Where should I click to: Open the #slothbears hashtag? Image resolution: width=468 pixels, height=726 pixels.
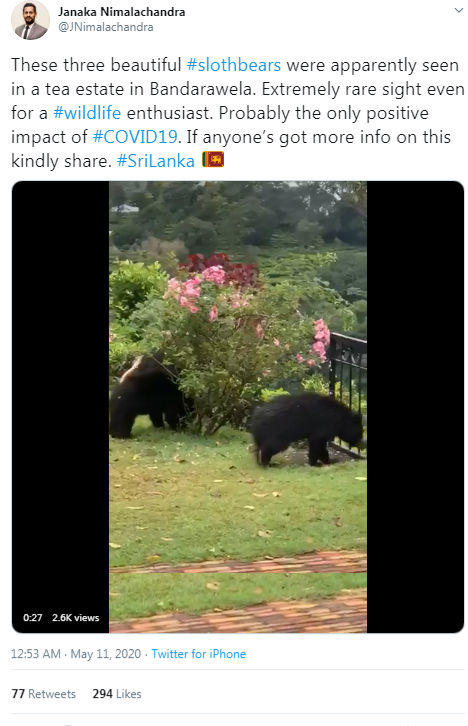(234, 65)
